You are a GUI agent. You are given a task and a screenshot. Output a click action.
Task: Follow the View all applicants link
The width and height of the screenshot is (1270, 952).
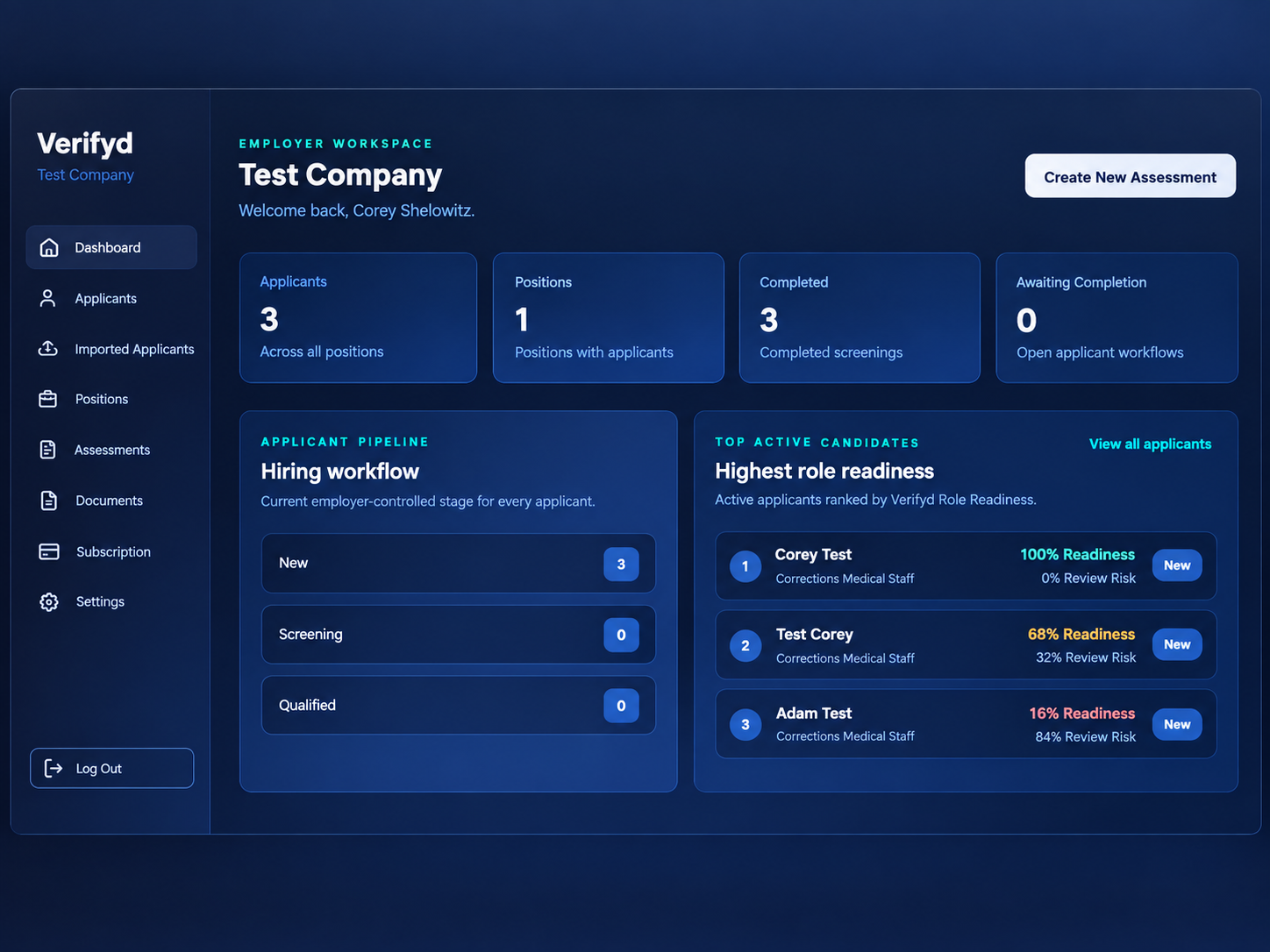tap(1150, 444)
